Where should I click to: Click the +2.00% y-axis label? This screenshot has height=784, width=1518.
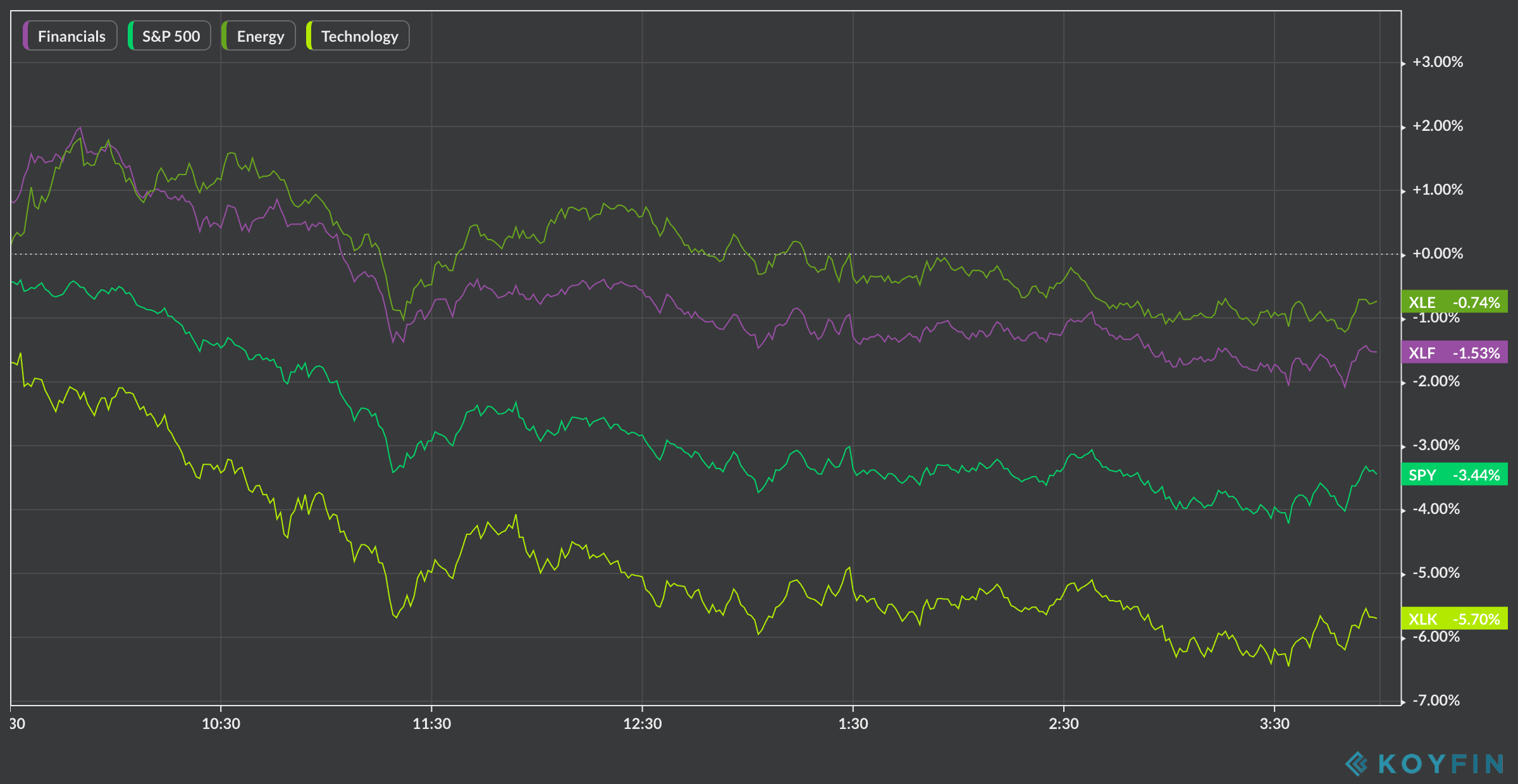tap(1438, 126)
